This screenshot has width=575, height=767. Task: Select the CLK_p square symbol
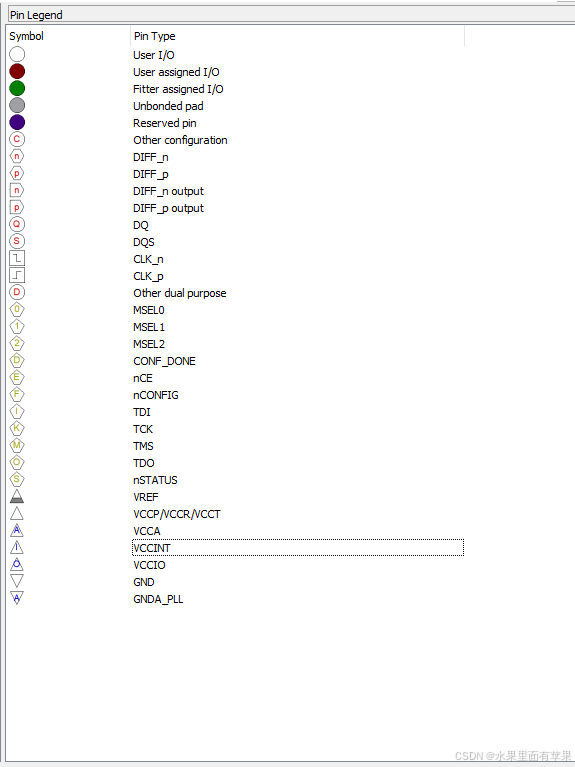(x=17, y=275)
